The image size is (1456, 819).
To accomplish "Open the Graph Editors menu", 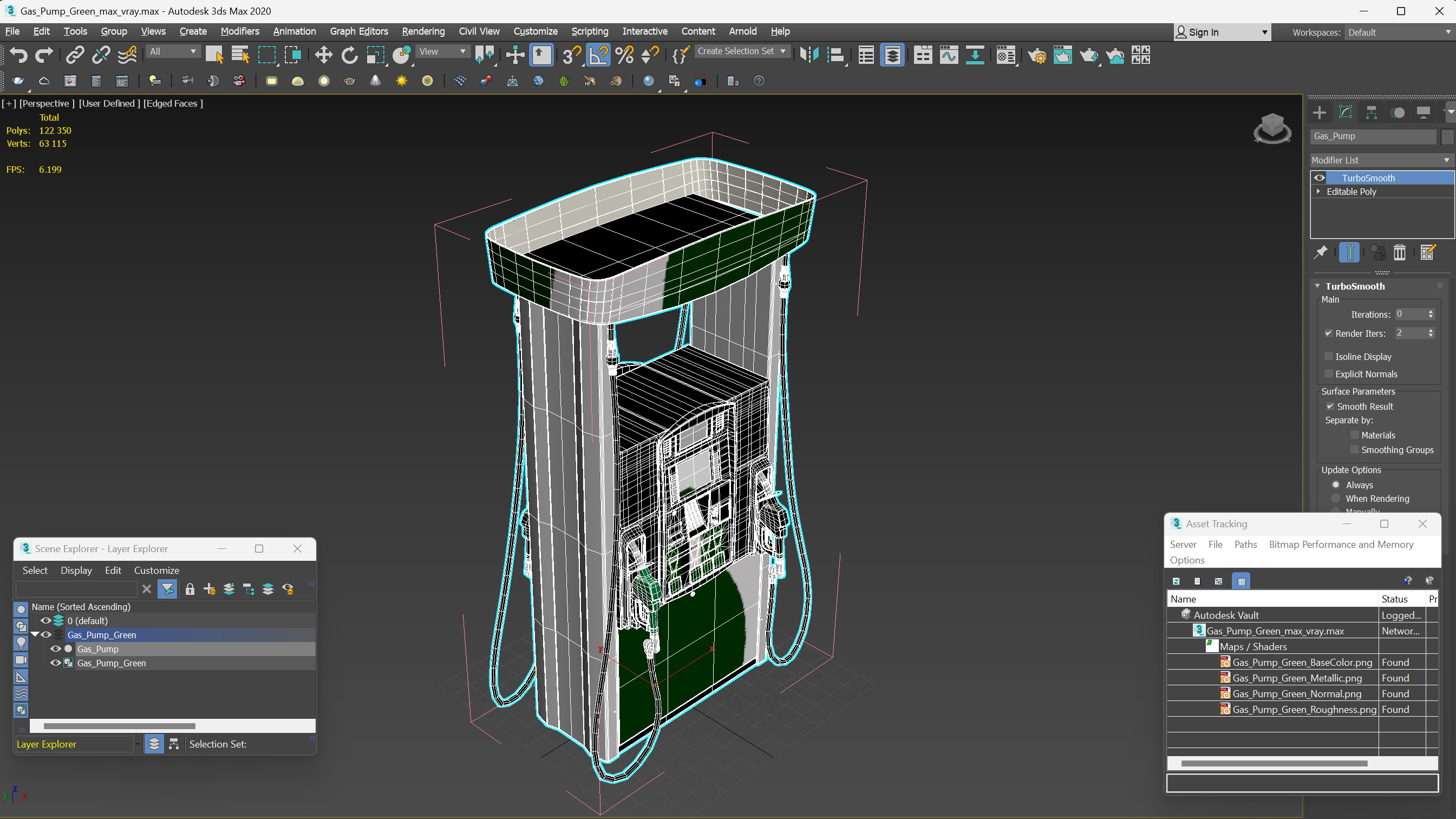I will coord(359,31).
